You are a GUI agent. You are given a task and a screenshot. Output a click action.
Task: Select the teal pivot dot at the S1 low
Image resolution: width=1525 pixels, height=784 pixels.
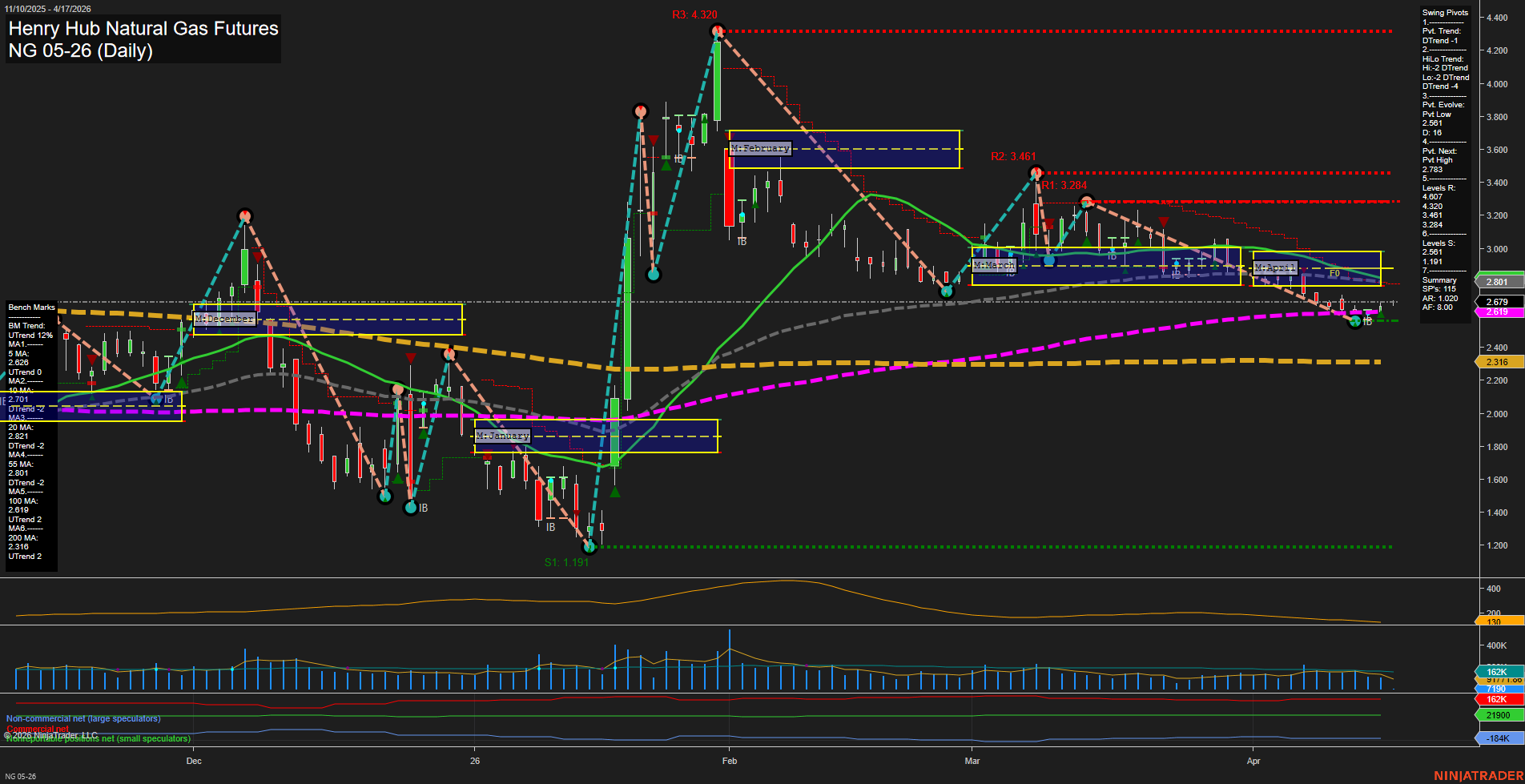point(589,547)
